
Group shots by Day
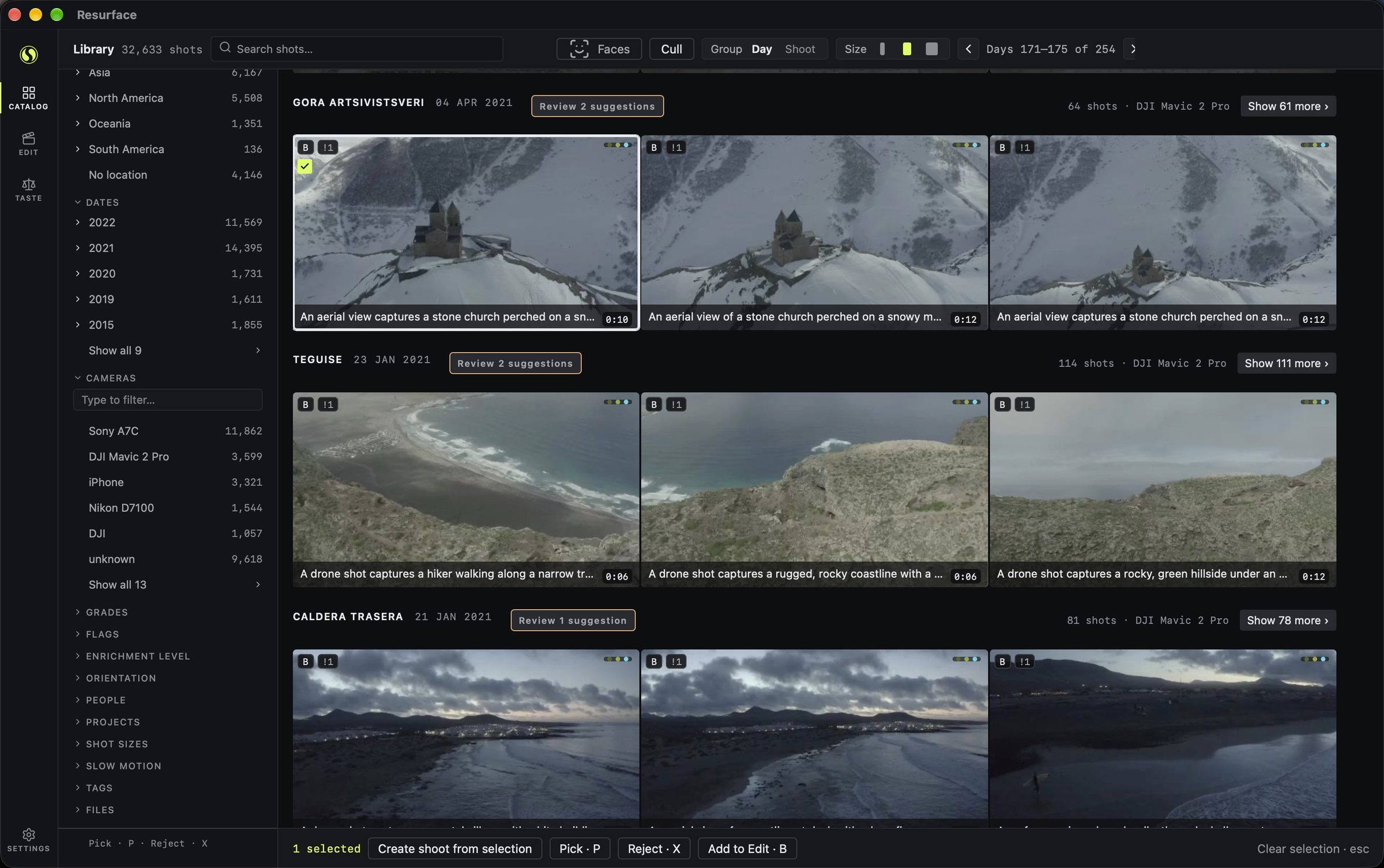[x=761, y=49]
